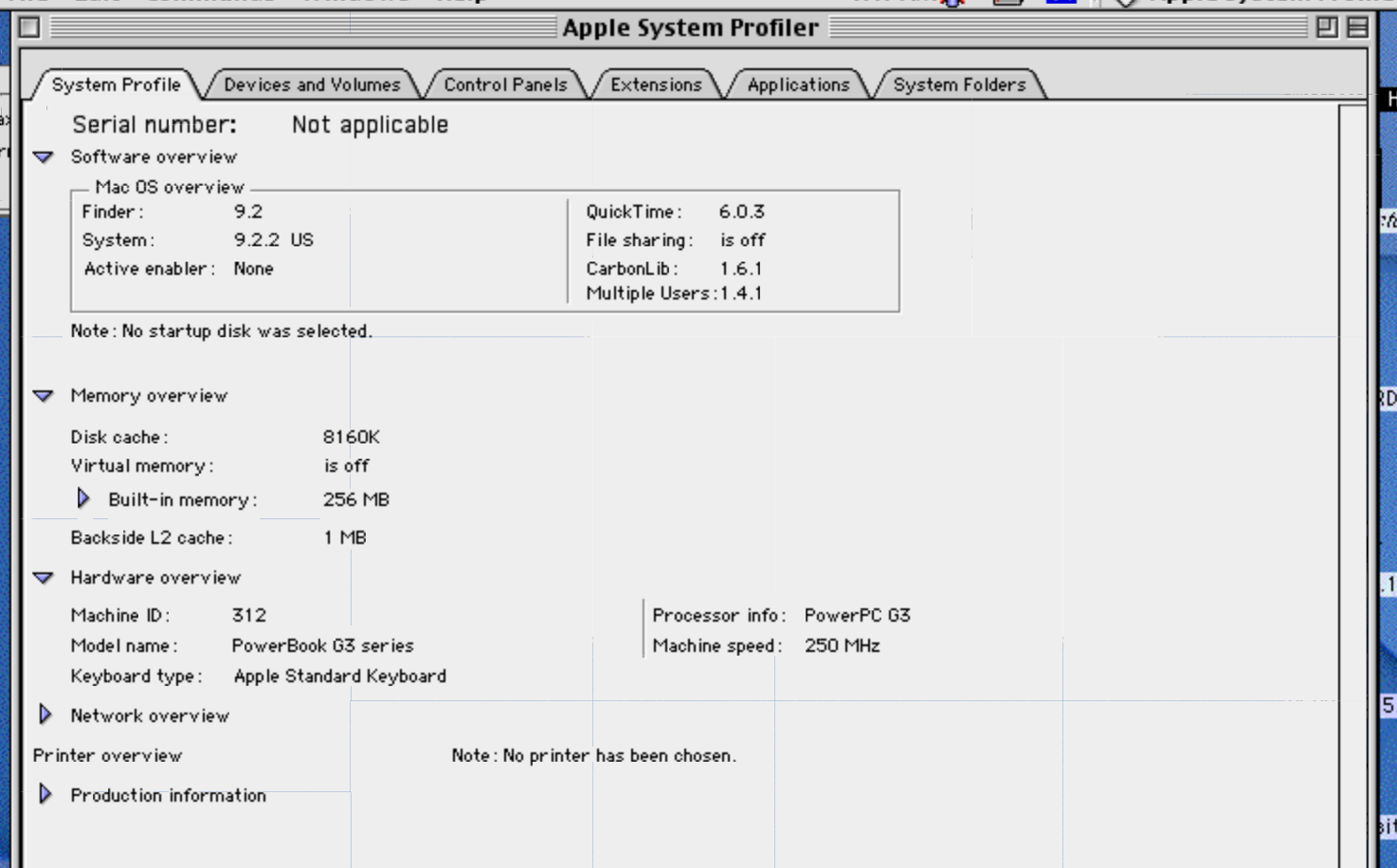Click the 'Keyboard type:' label
Viewport: 1397px width, 868px height.
[136, 677]
